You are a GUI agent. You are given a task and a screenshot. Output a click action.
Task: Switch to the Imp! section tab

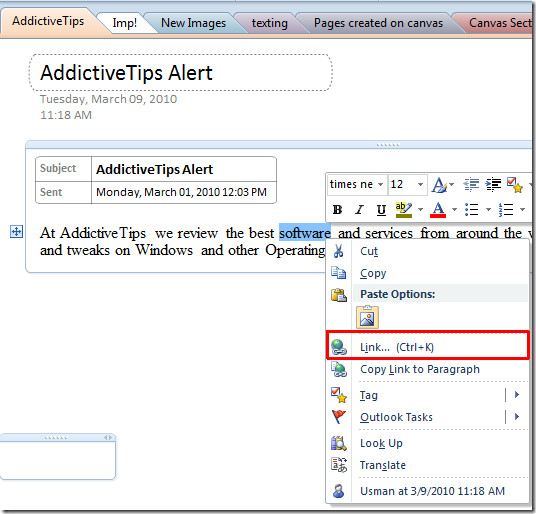click(x=124, y=23)
